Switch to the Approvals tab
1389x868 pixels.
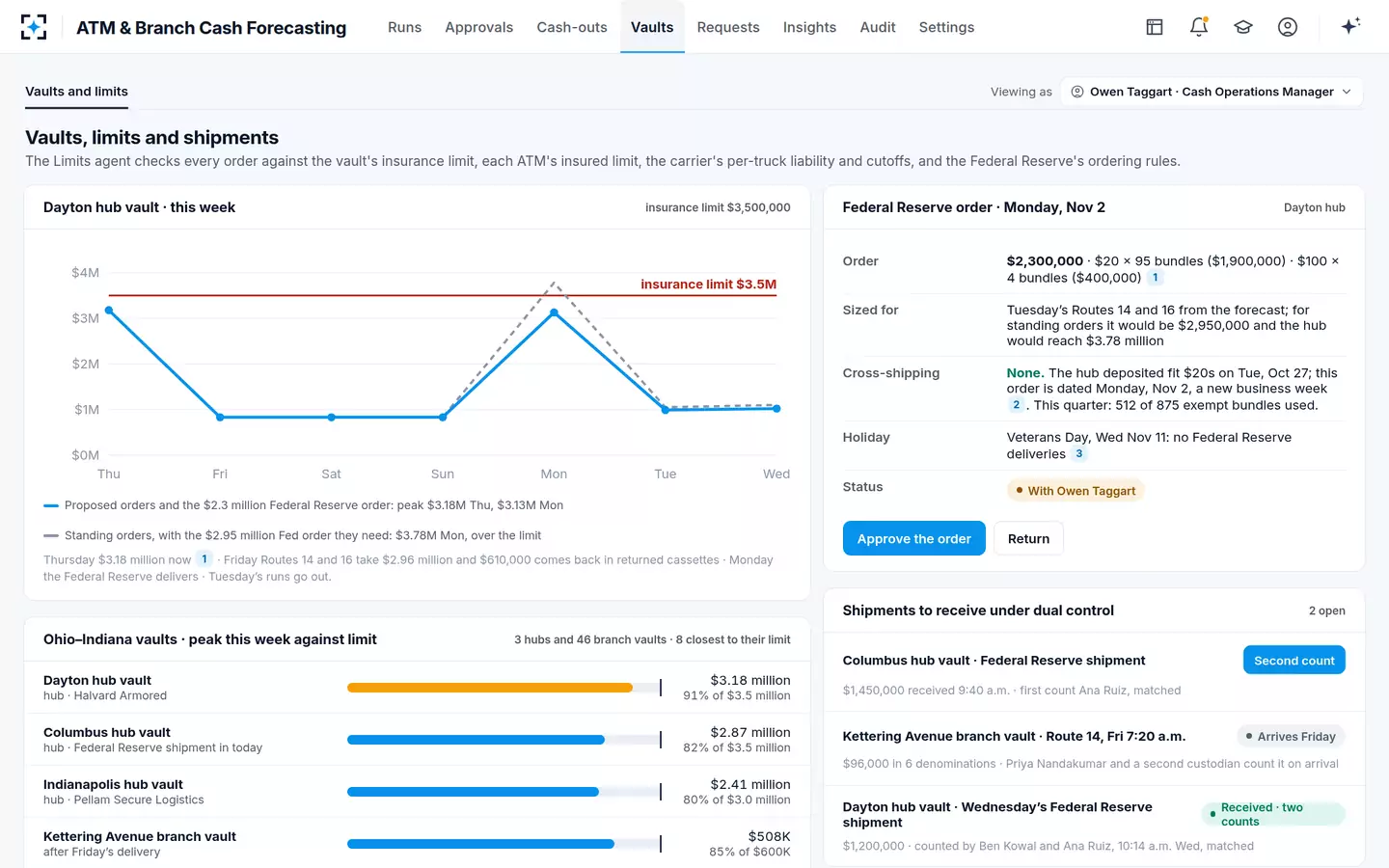[x=478, y=27]
